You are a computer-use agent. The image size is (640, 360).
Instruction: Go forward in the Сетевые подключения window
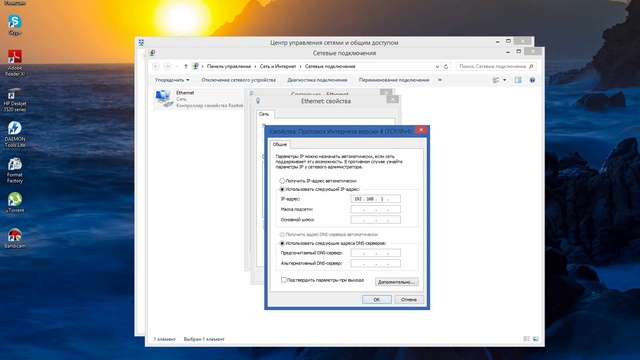coord(167,66)
